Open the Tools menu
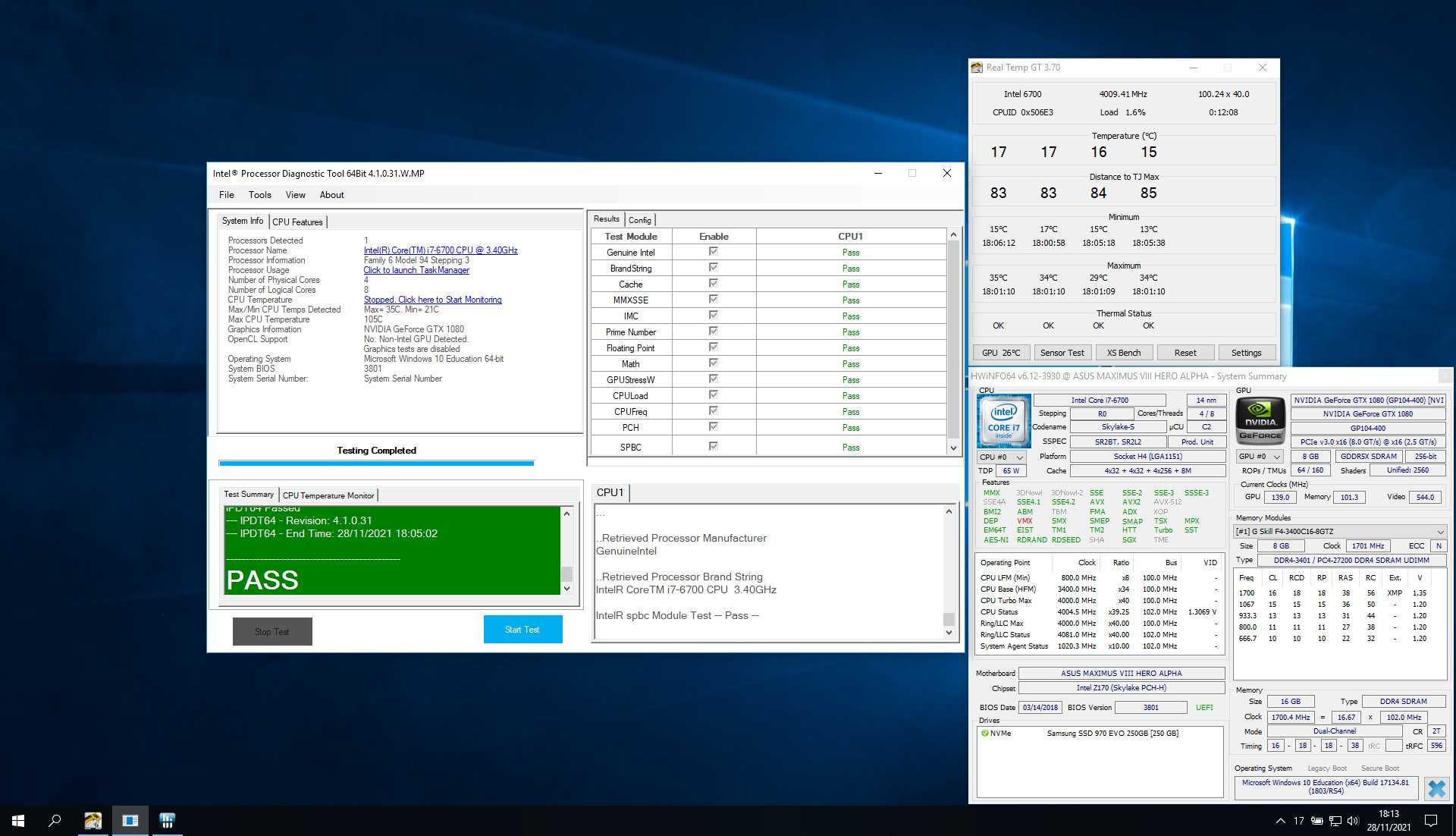Viewport: 1456px width, 836px height. click(259, 195)
